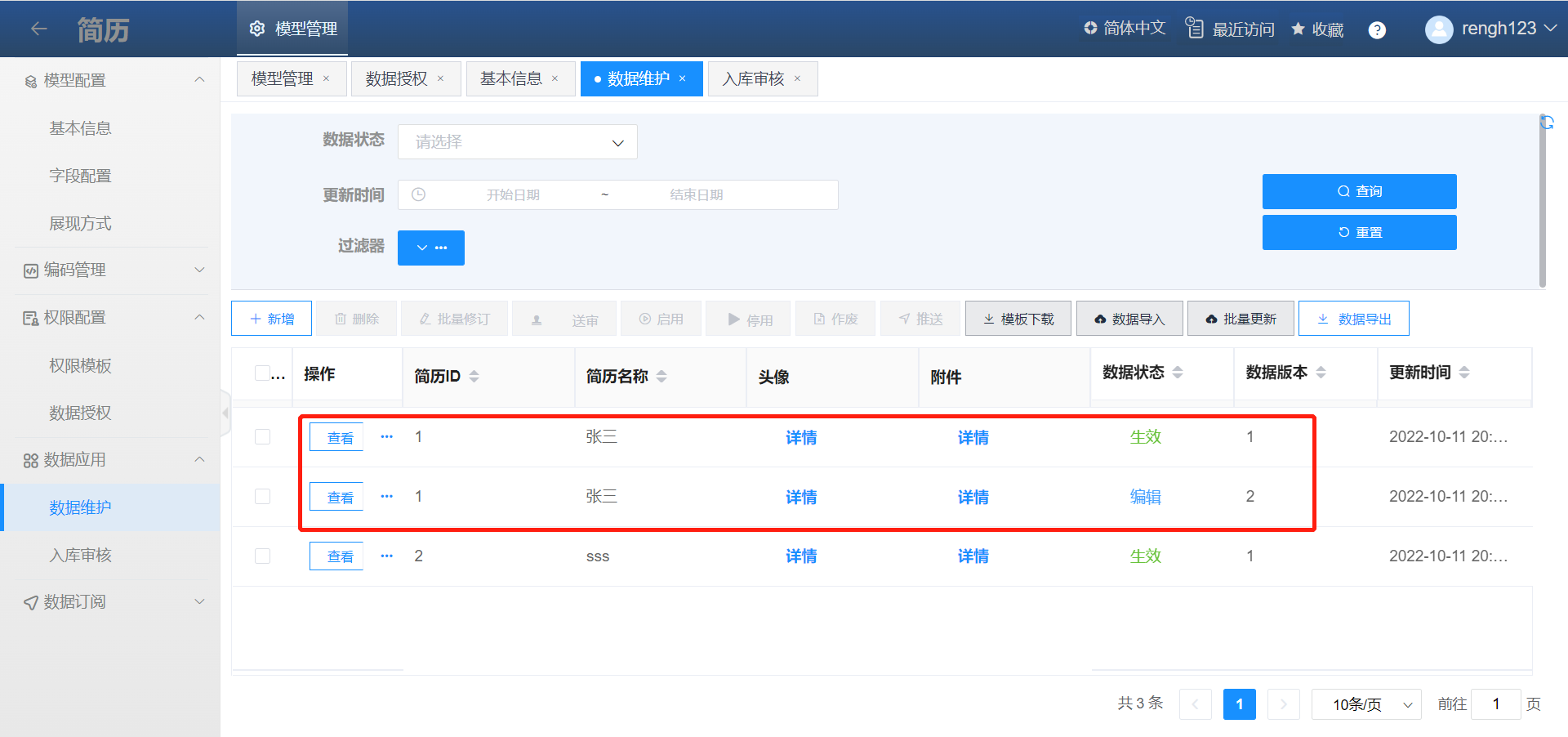Close the 入库审核 tab

click(x=798, y=79)
